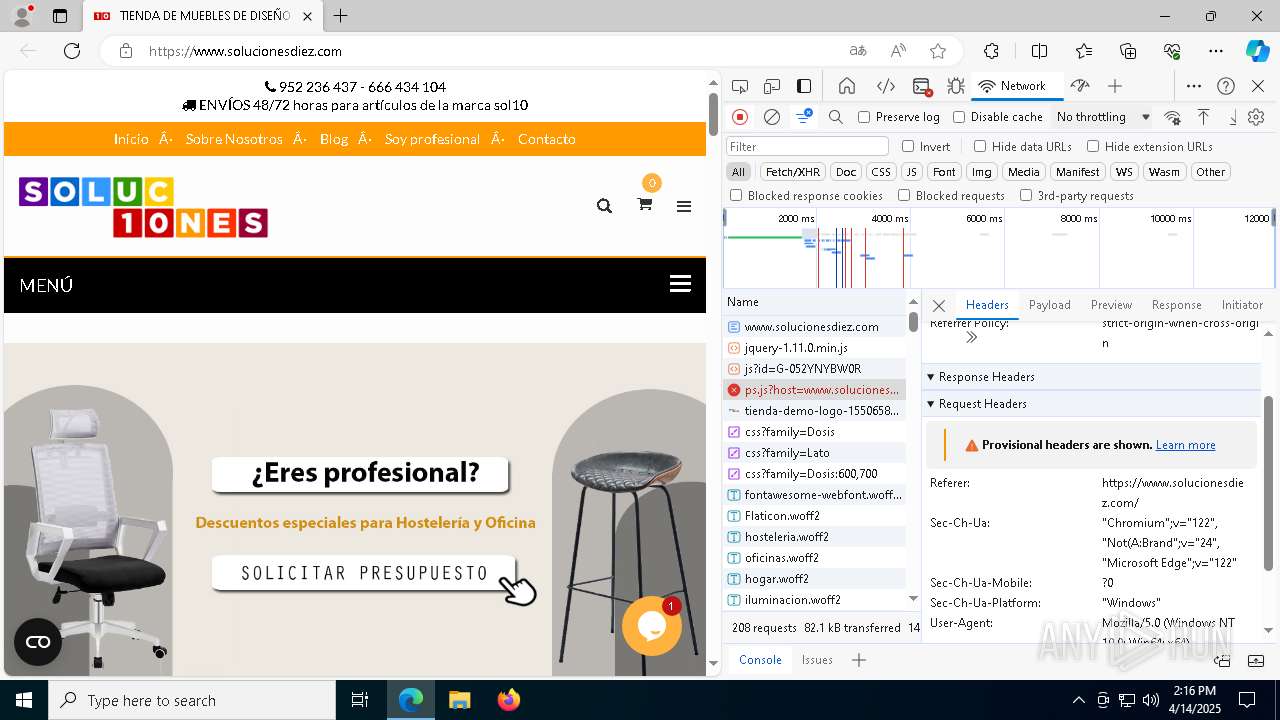Select the Headers tab

(987, 305)
